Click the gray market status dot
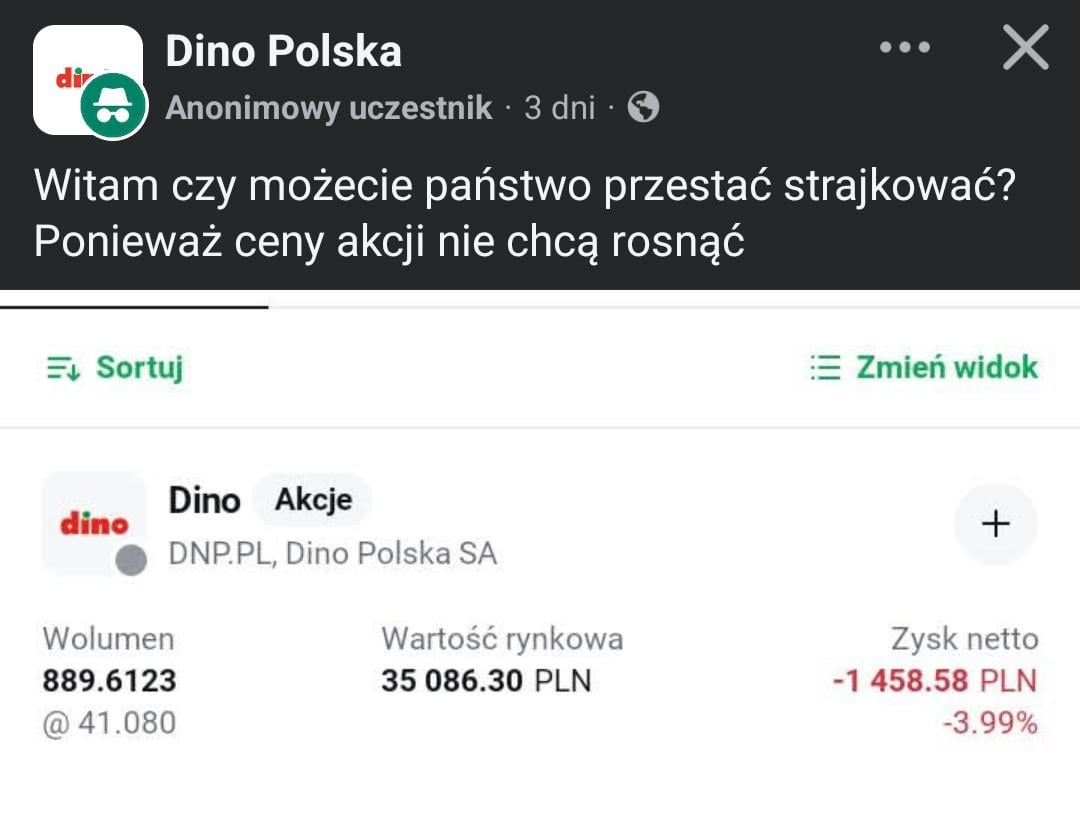The width and height of the screenshot is (1080, 836). pyautogui.click(x=131, y=561)
